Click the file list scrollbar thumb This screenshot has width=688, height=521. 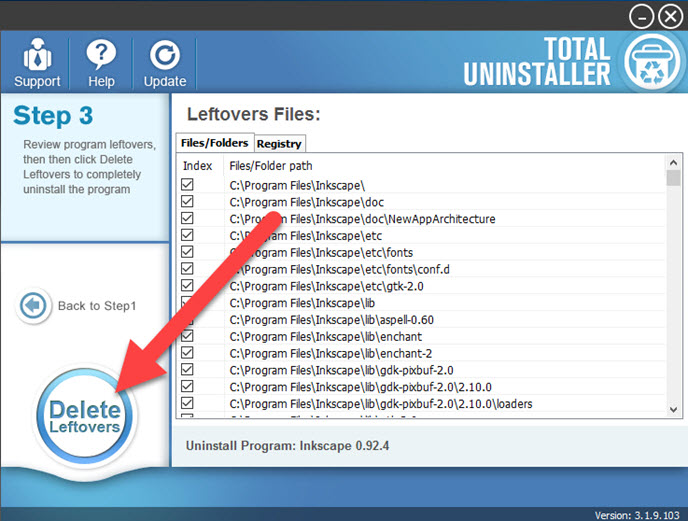pyautogui.click(x=673, y=178)
